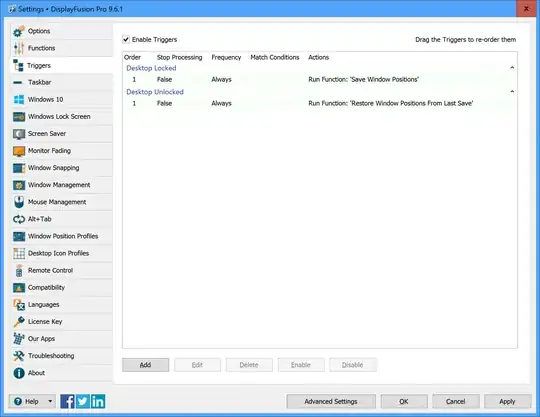The height and width of the screenshot is (417, 540).
Task: Click the Monitor Fading icon
Action: point(19,151)
